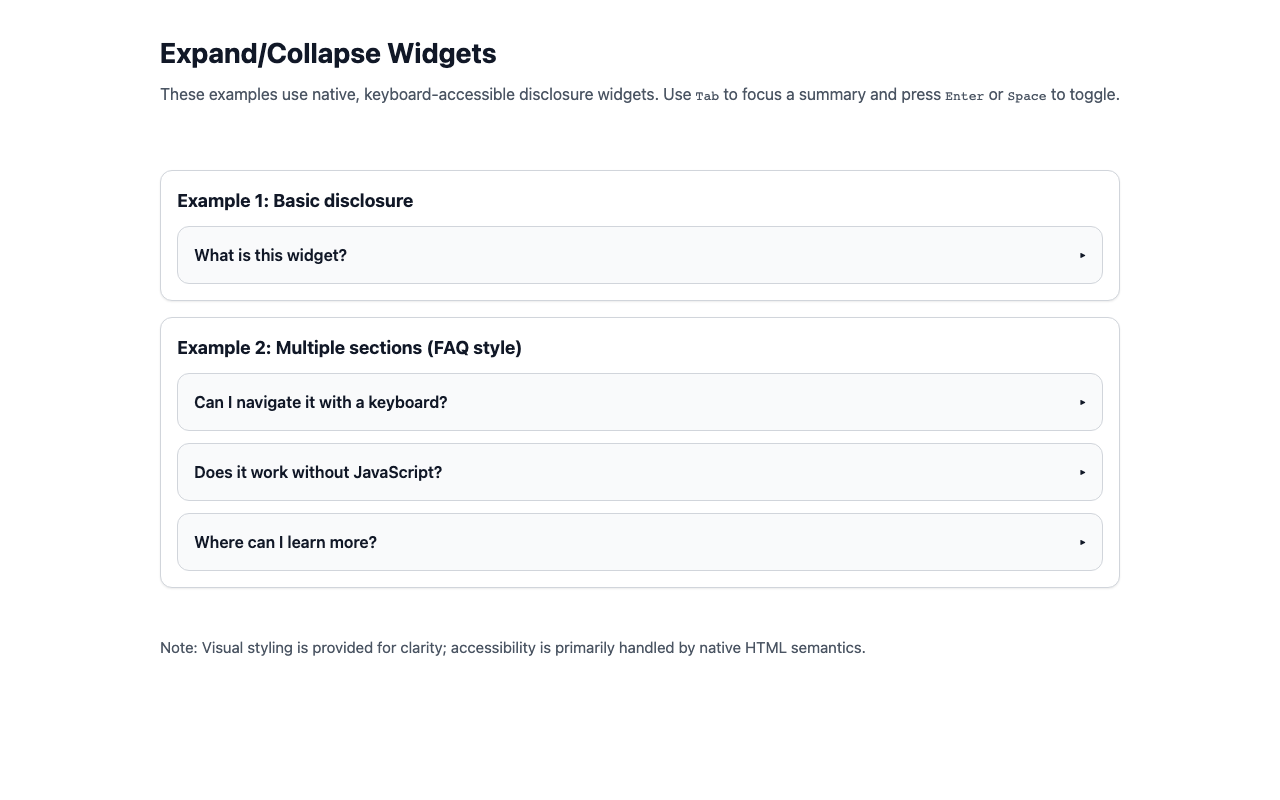
Task: Click the "Example 2: Multiple sections" heading
Action: 349,348
